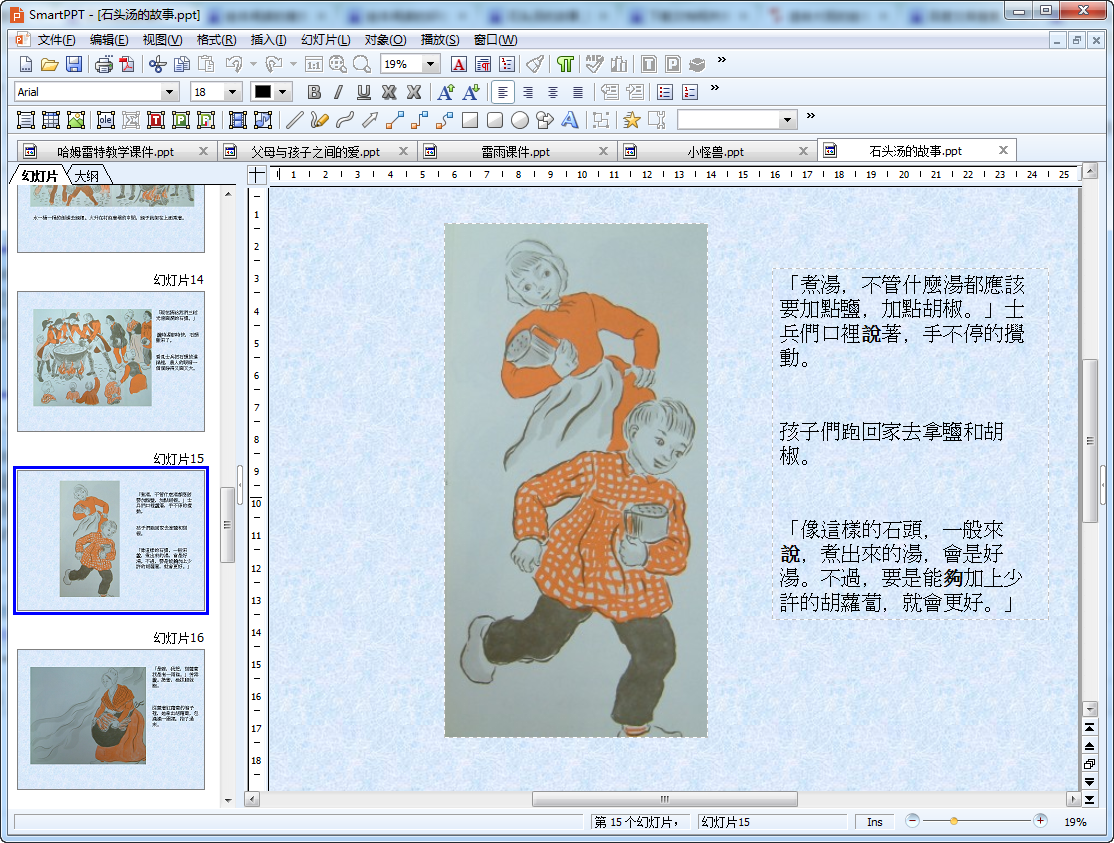Select the straight line drawing tool
The height and width of the screenshot is (843, 1114).
coord(294,120)
